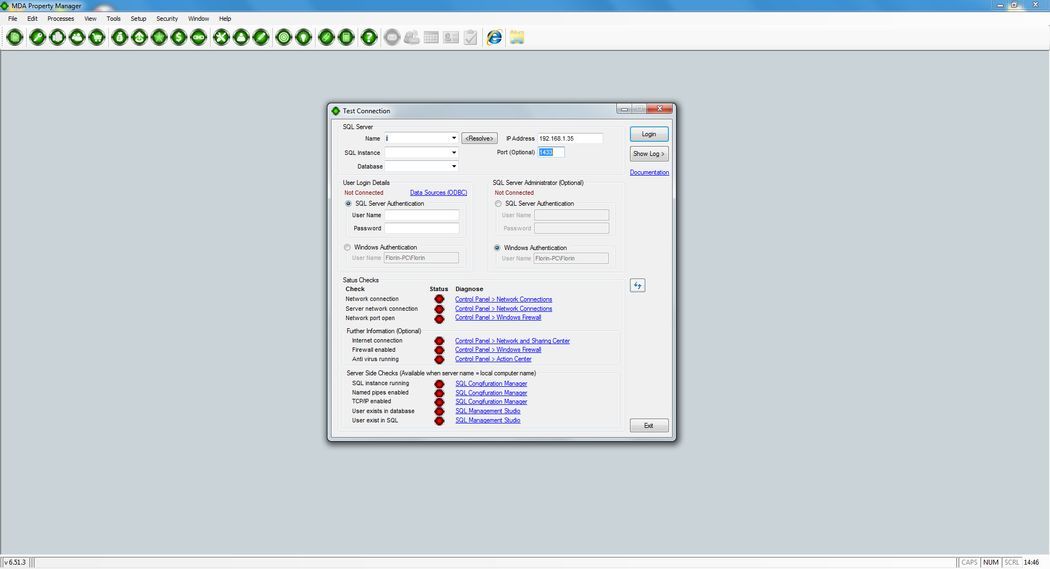Screen dimensions: 1050x569
Task: Open SQL Configuration Manager link for TCP/IP enabled
Action: pos(492,402)
